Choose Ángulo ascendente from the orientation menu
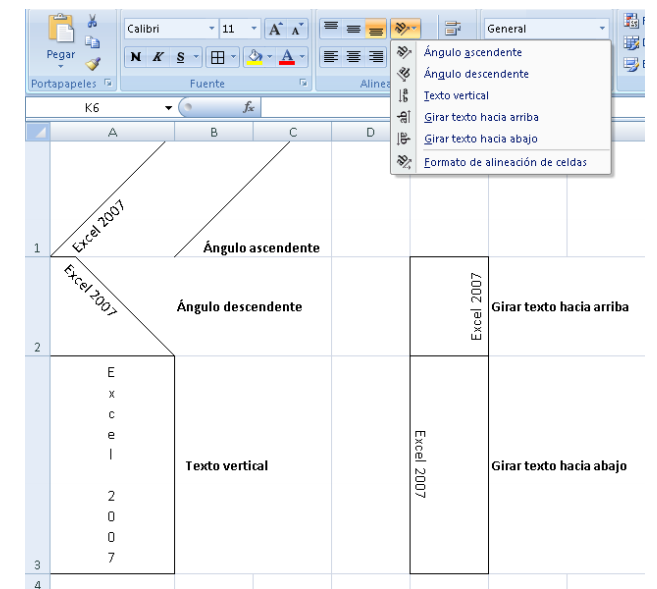The width and height of the screenshot is (657, 589). coord(472,52)
